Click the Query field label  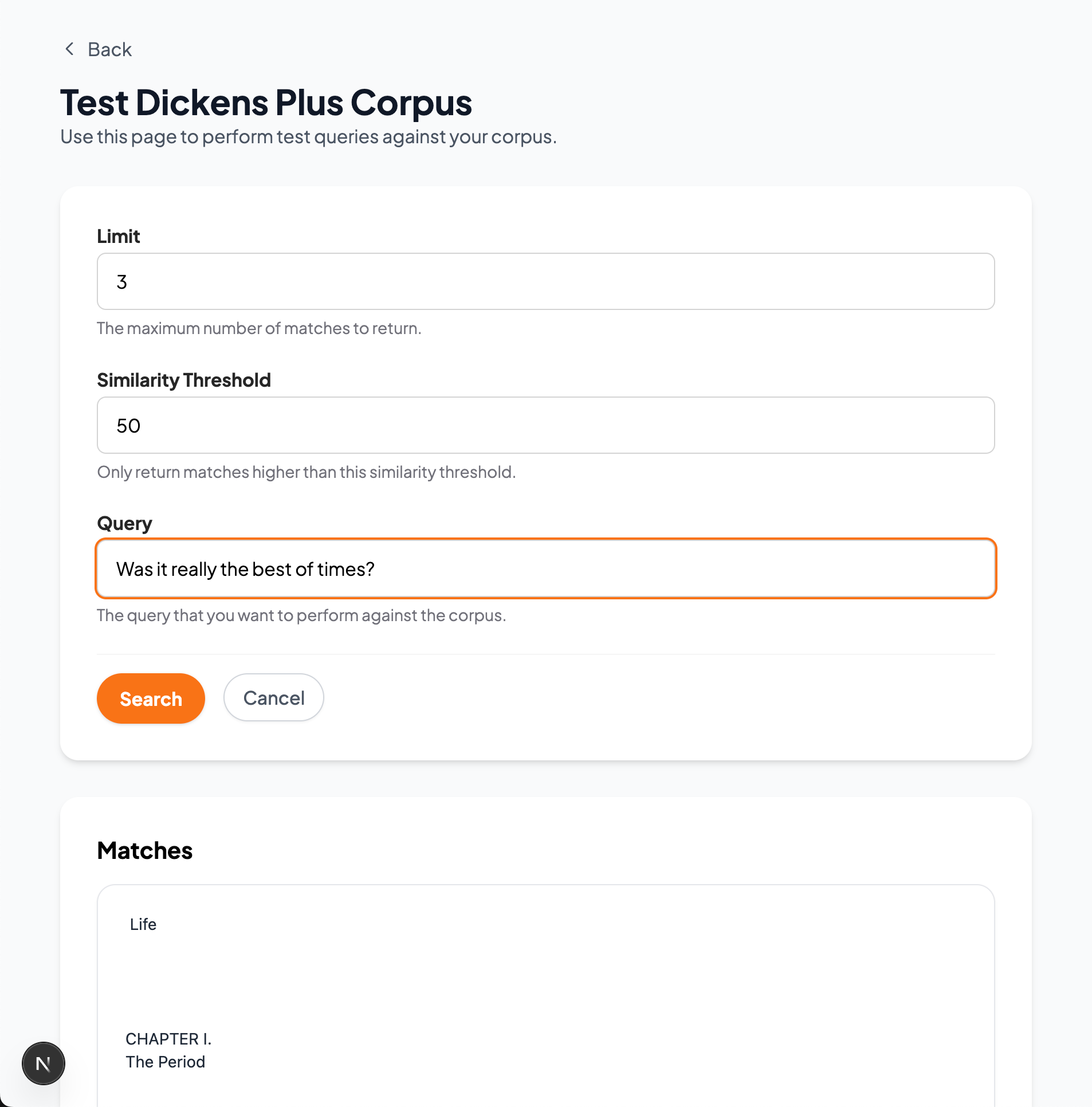(124, 524)
